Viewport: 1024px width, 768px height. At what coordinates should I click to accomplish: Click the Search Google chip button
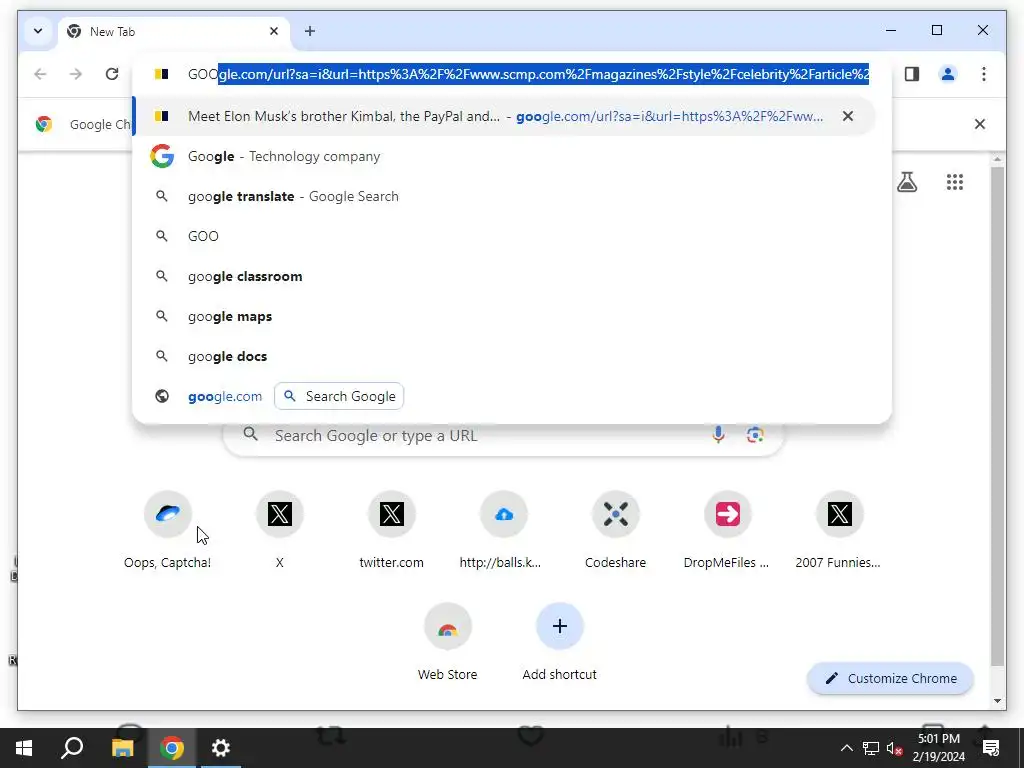pos(339,396)
